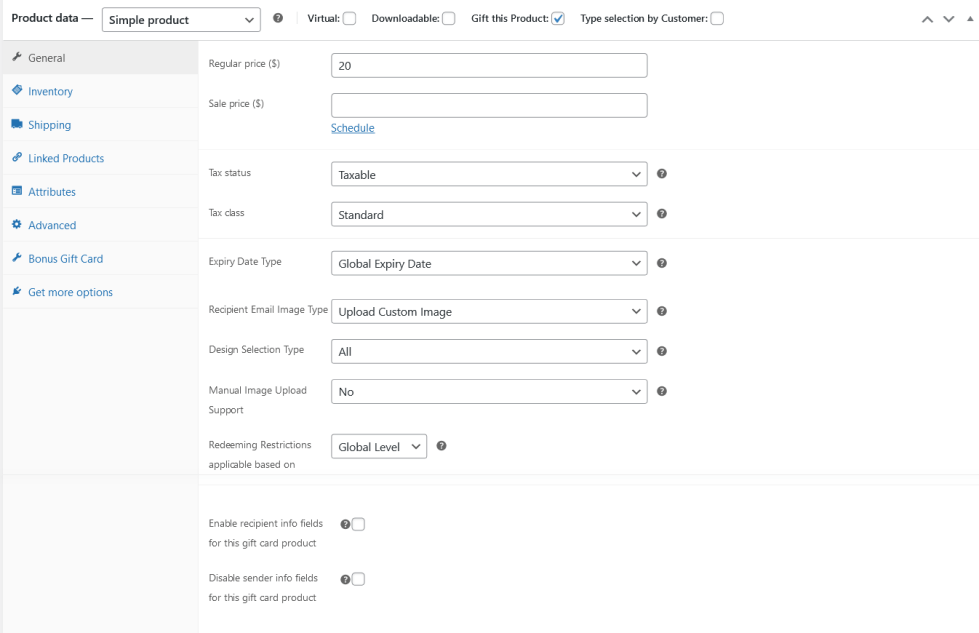Open Global Level restrictions dropdown
Screen dimensions: 979x633
tap(379, 447)
